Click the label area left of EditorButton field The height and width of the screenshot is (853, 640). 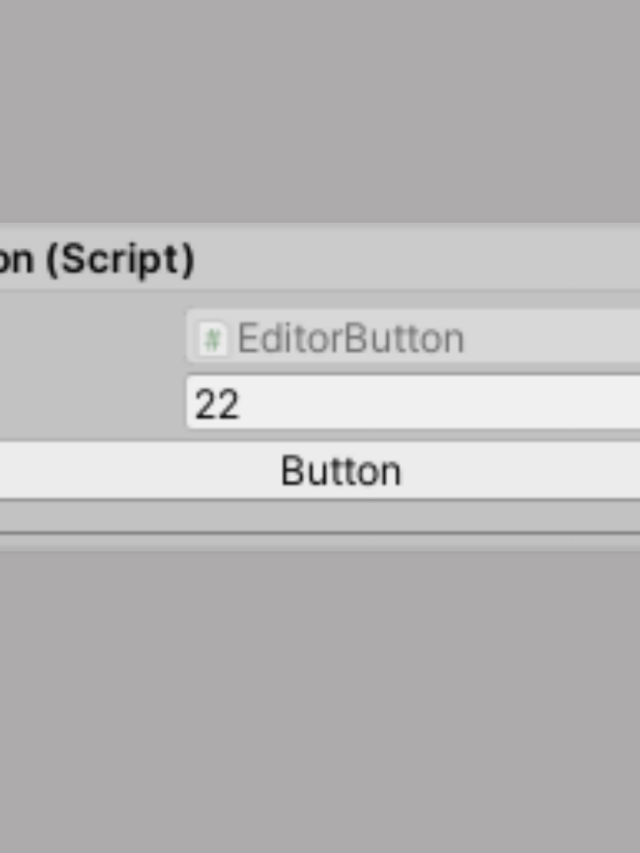point(93,336)
